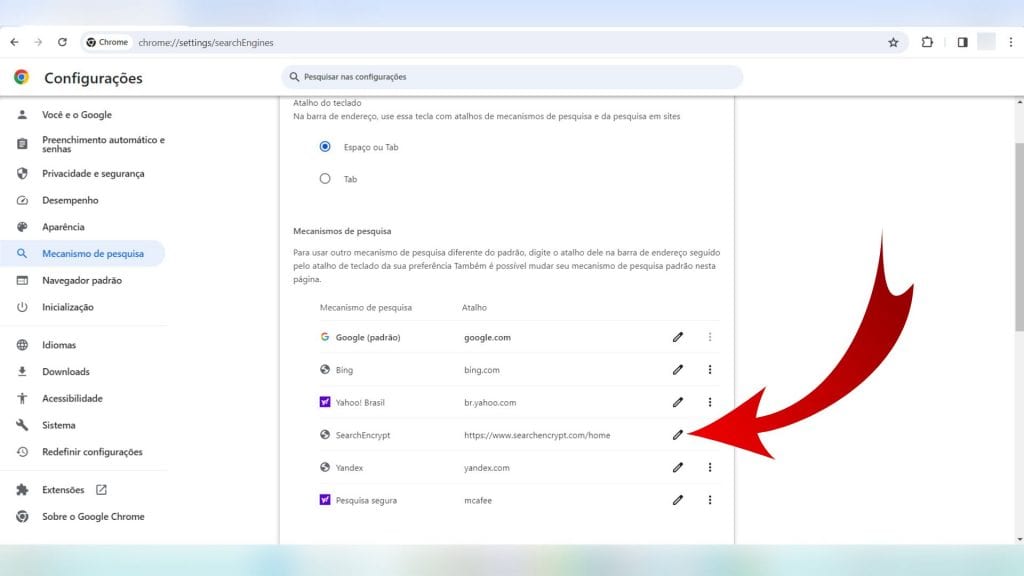Select the "Espaço ou Tab" radio option
The image size is (1024, 576).
pyautogui.click(x=325, y=147)
